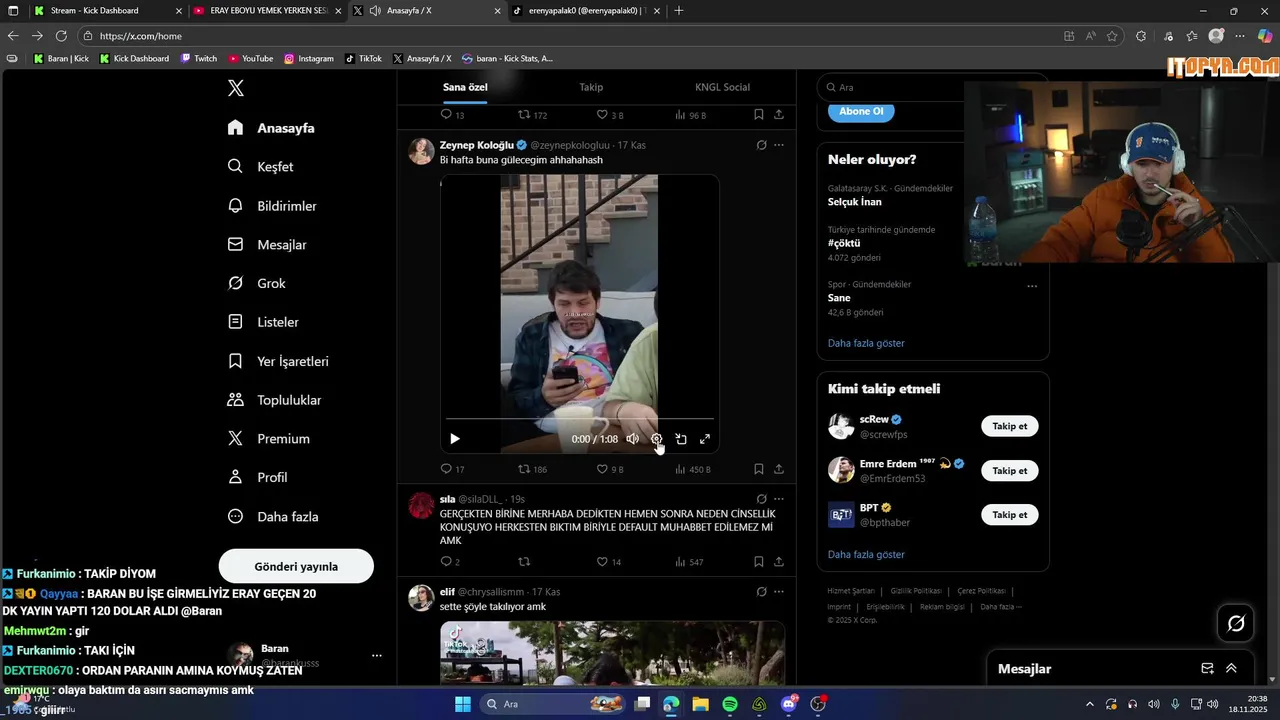Open Grok from the sidebar
Image resolution: width=1280 pixels, height=720 pixels.
[x=256, y=283]
